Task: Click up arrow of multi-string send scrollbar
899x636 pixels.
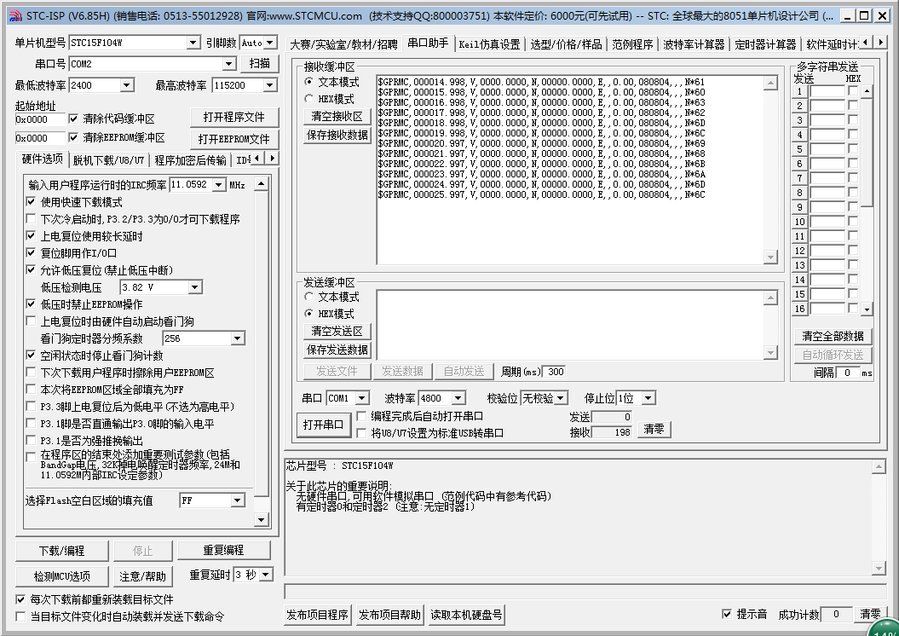Action: click(868, 78)
